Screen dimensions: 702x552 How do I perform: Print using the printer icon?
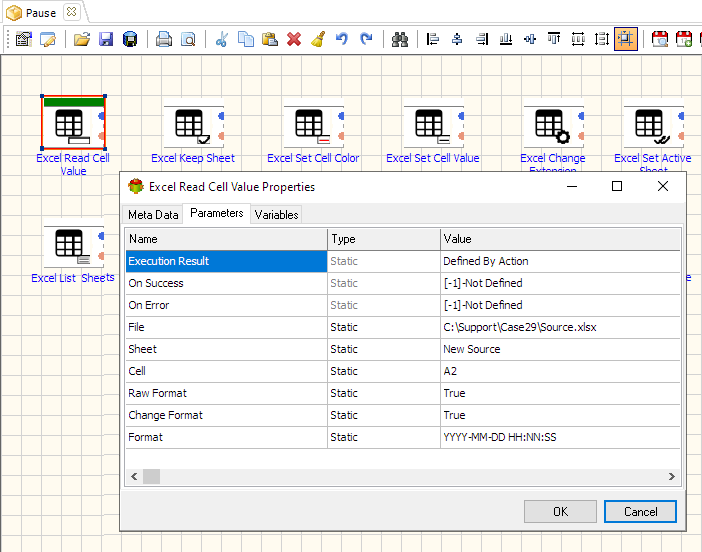164,39
